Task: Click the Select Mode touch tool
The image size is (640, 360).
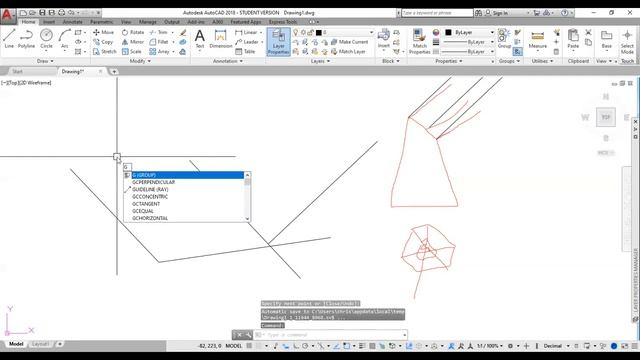Action: pyautogui.click(x=627, y=42)
